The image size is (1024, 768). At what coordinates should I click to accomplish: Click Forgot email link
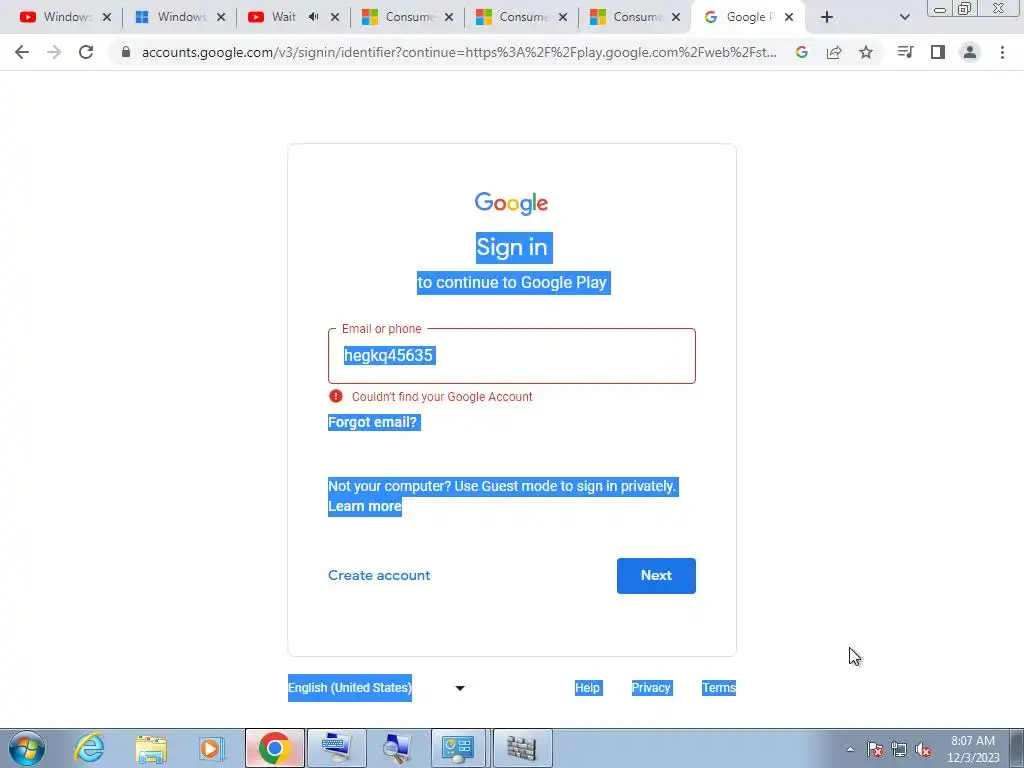click(372, 423)
